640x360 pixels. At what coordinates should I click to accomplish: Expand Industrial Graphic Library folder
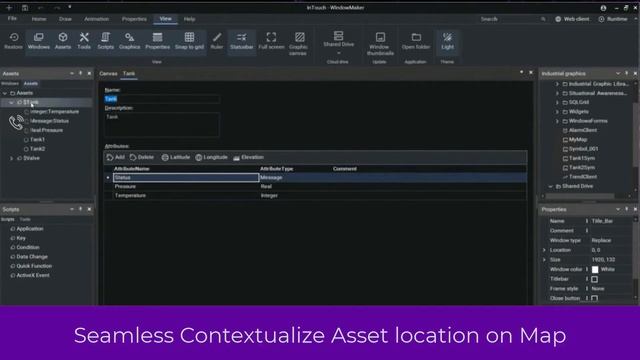tap(557, 84)
